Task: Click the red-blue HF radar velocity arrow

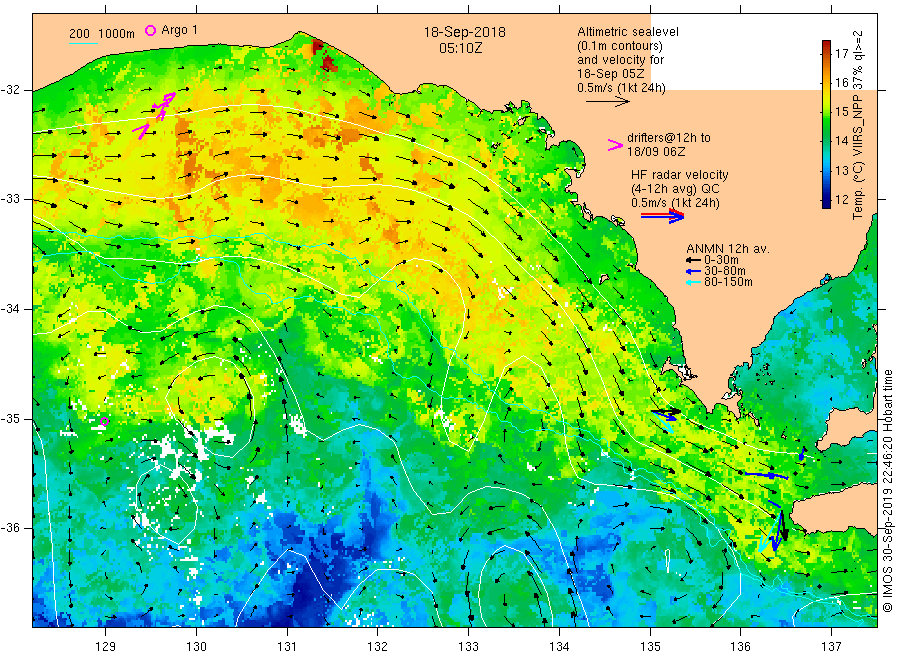Action: point(662,216)
